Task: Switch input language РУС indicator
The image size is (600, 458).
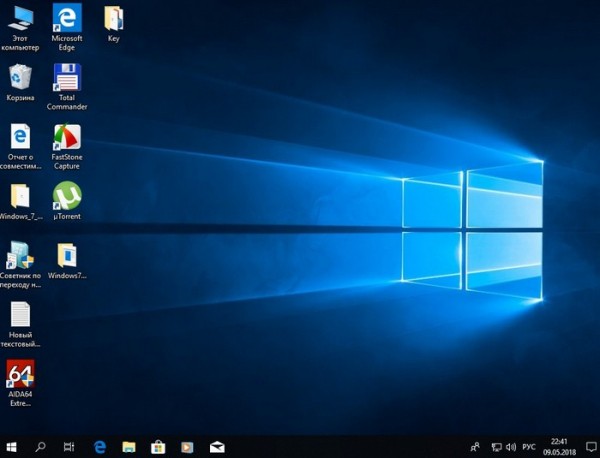Action: point(529,447)
